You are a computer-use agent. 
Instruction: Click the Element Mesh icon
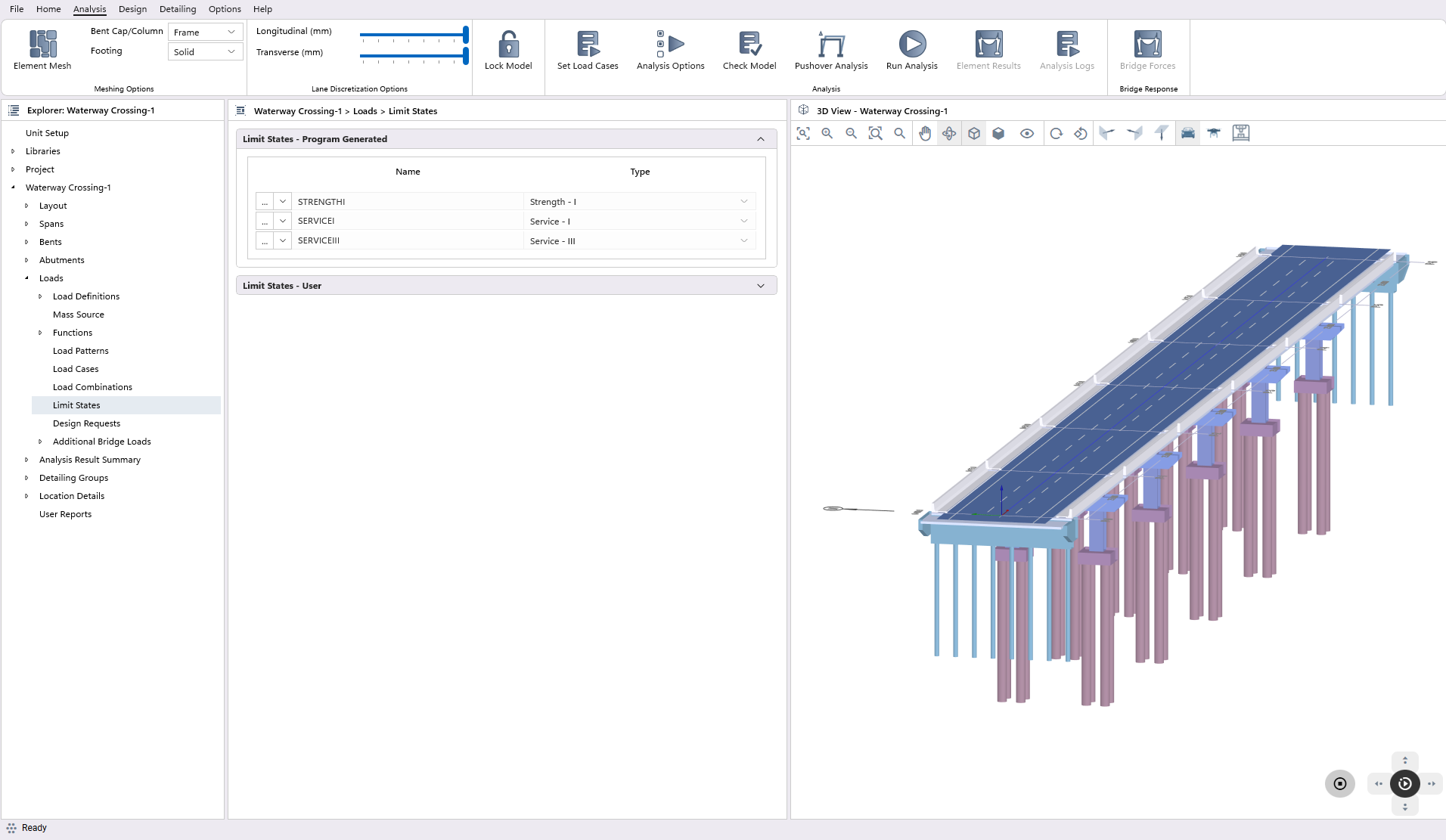pyautogui.click(x=42, y=45)
